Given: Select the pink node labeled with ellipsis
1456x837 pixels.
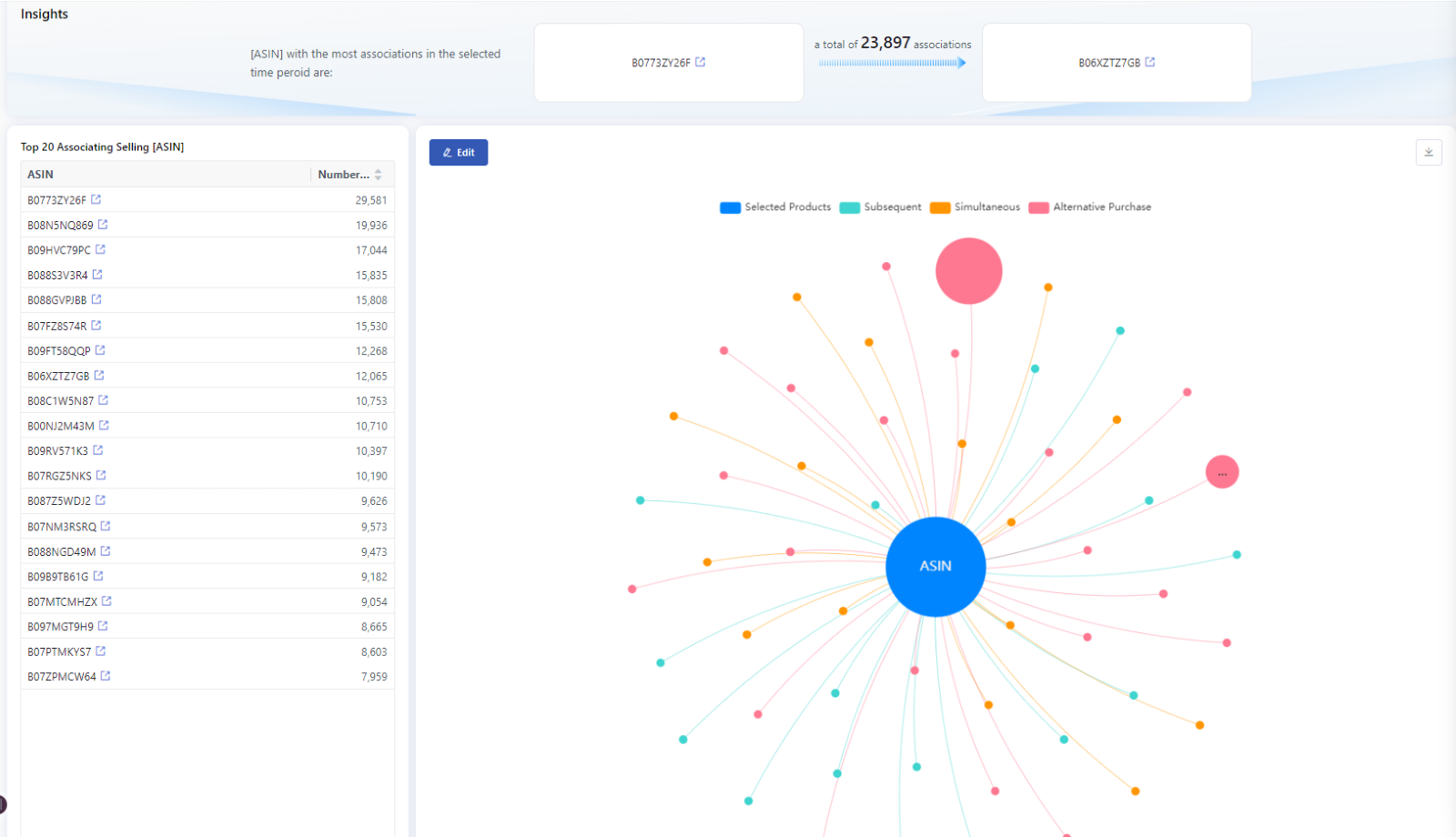Looking at the screenshot, I should (x=1222, y=472).
